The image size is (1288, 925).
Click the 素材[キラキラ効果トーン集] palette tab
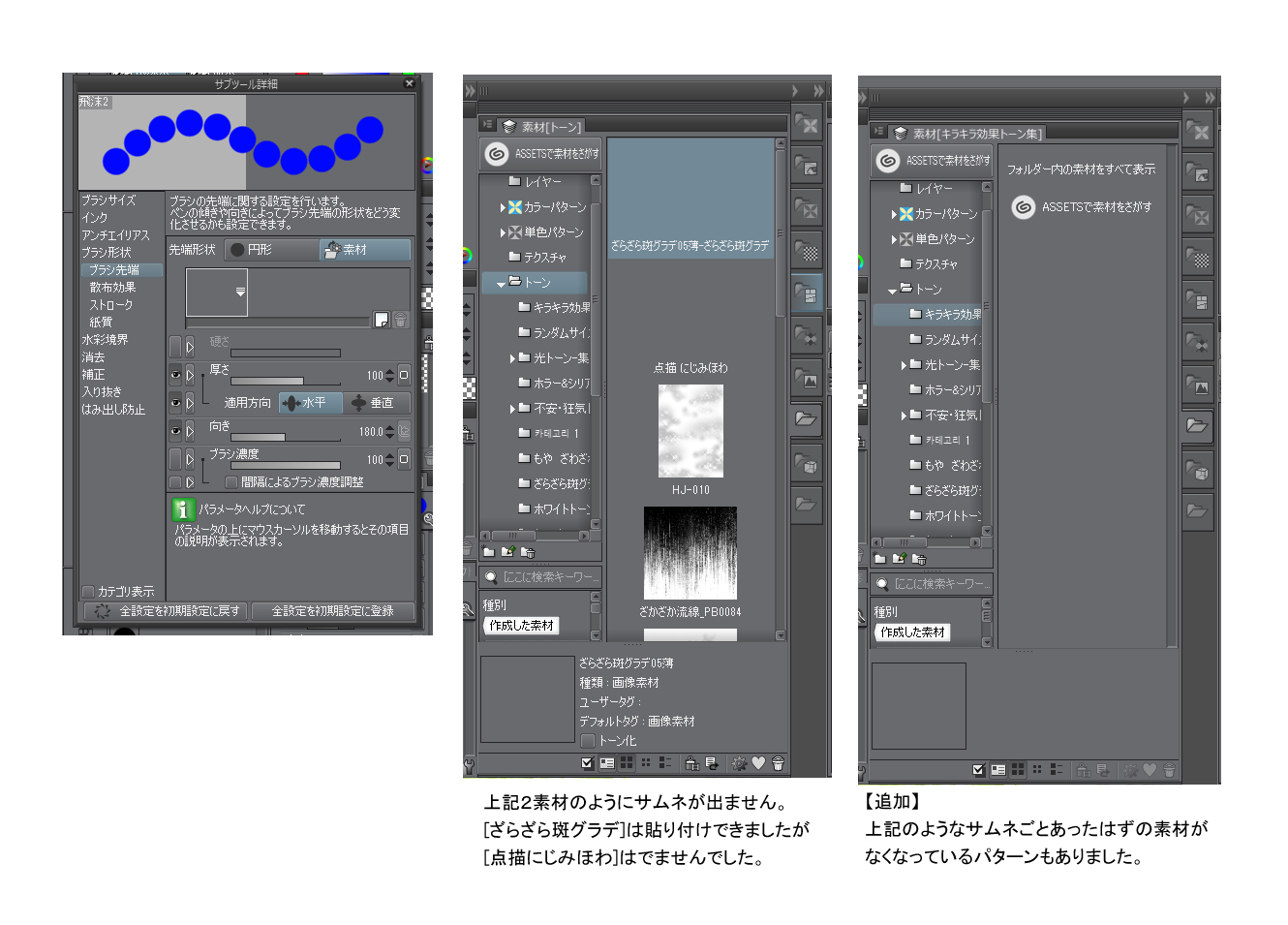967,133
